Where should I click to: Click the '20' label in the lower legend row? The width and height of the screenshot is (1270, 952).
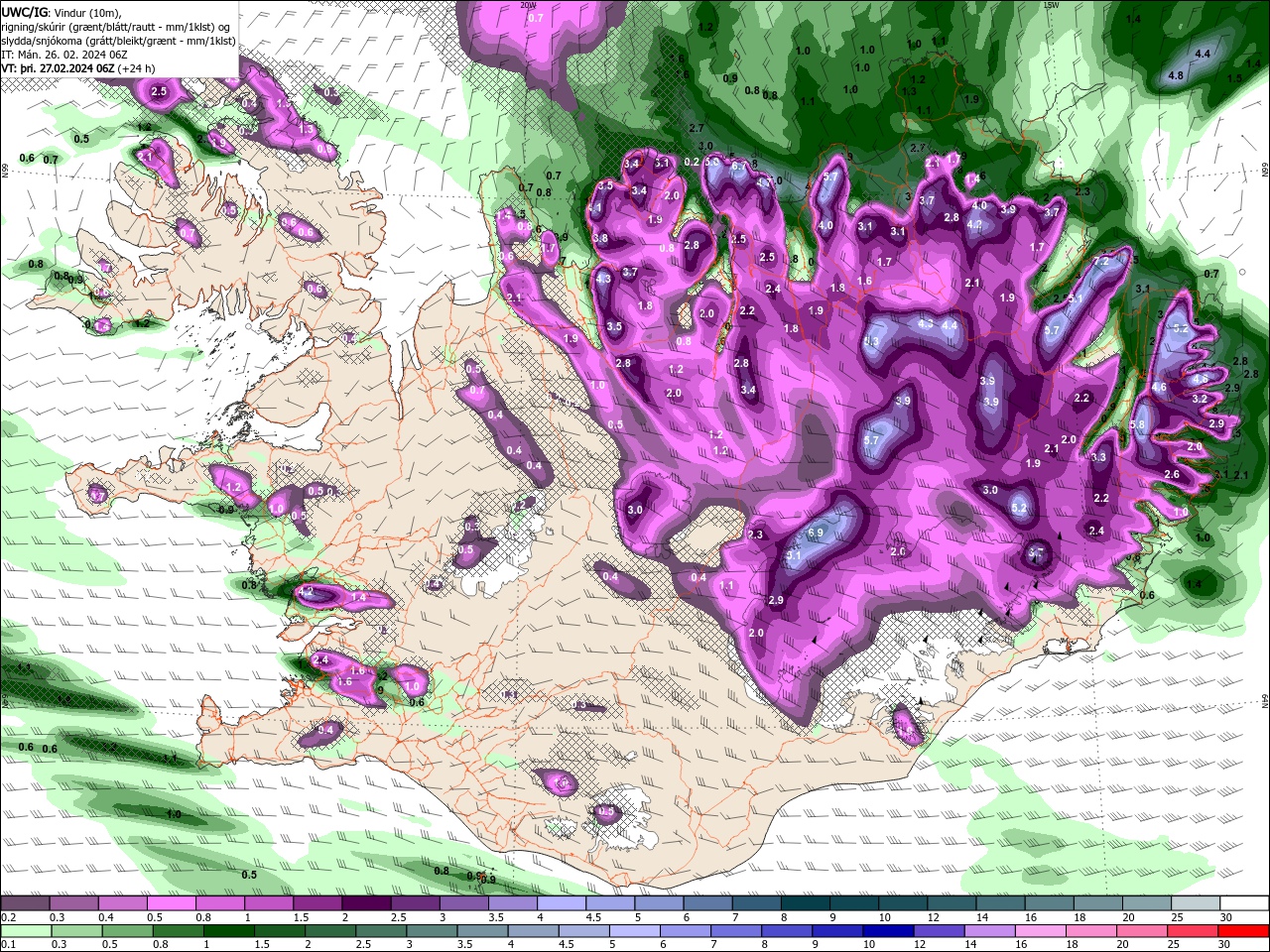[1122, 945]
